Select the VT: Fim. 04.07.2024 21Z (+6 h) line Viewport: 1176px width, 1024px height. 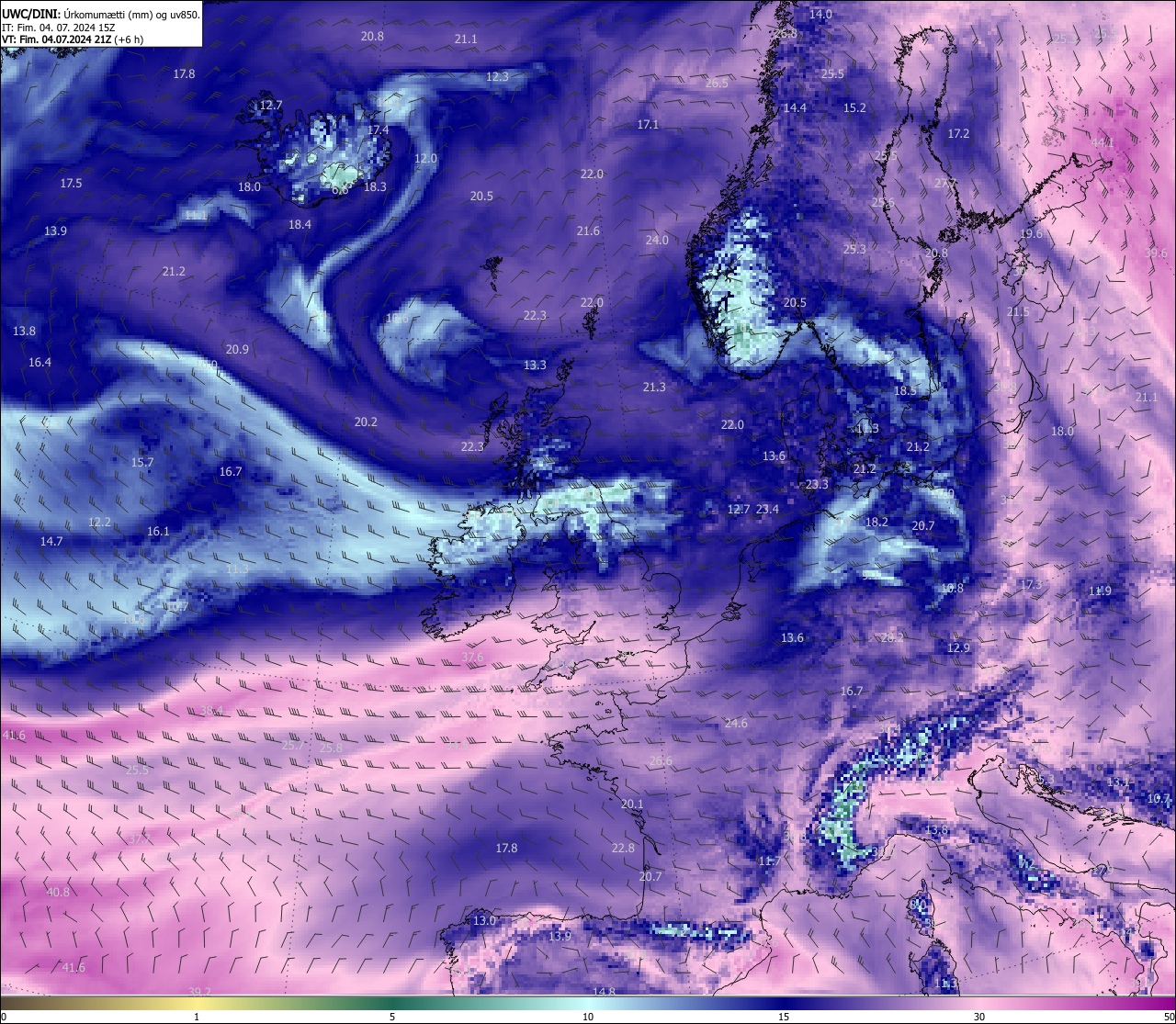(x=73, y=39)
